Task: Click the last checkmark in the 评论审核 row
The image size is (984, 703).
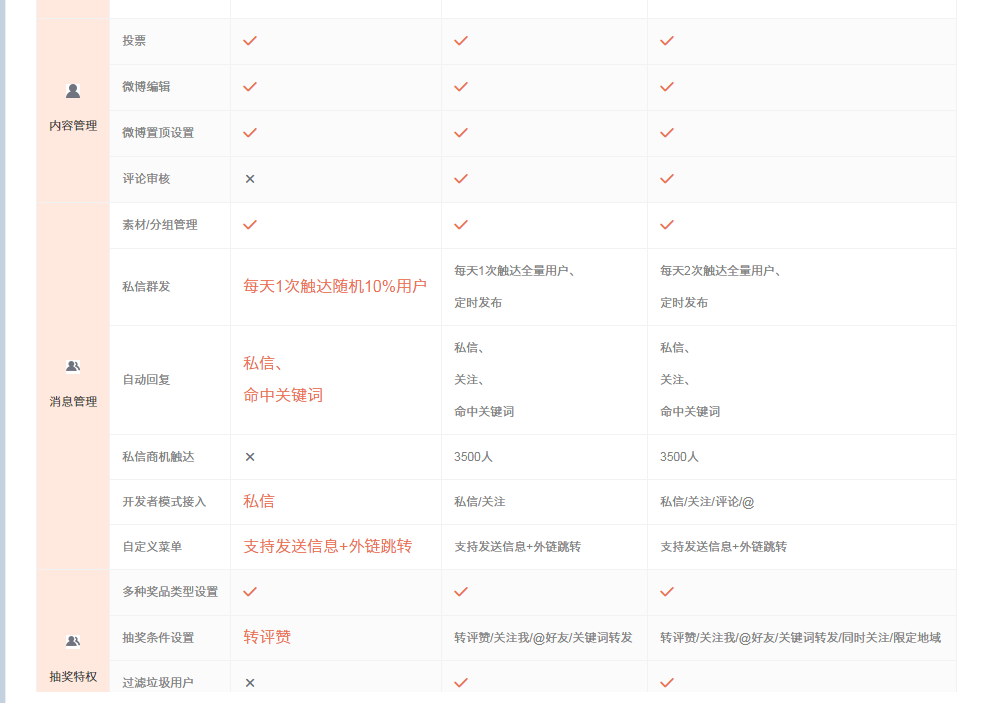Action: tap(666, 179)
